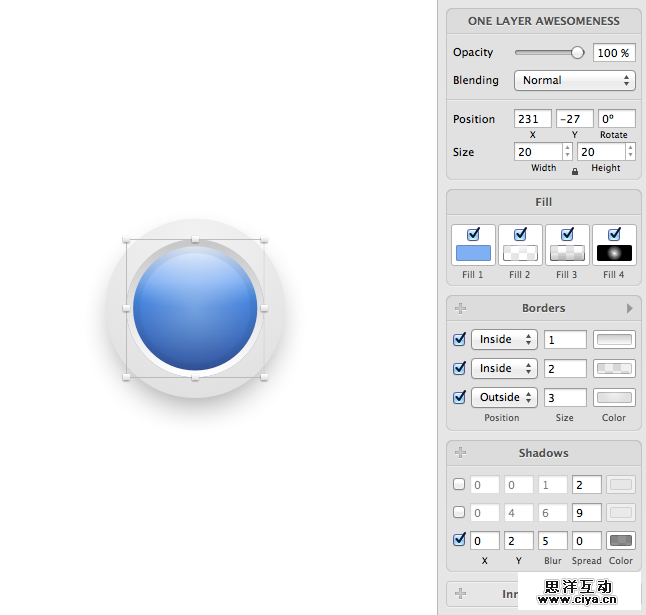Click the plus icon in Shadows header

pyautogui.click(x=460, y=453)
